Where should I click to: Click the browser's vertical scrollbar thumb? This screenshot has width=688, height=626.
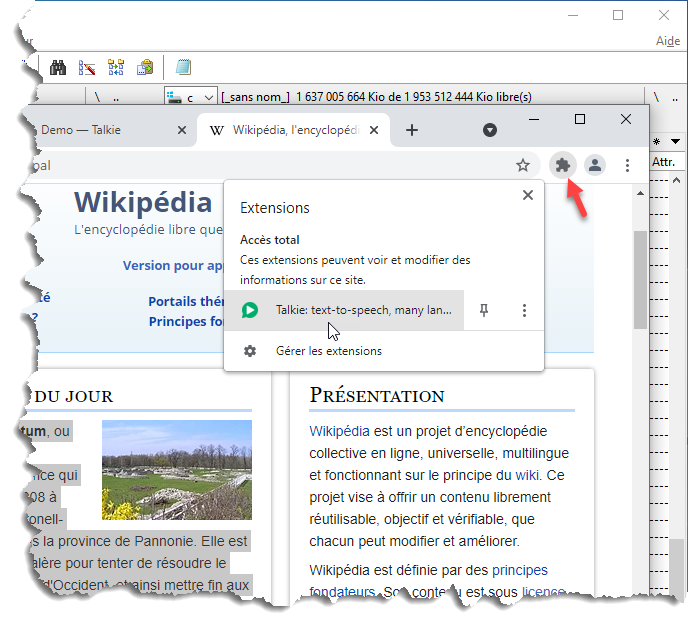pyautogui.click(x=640, y=280)
